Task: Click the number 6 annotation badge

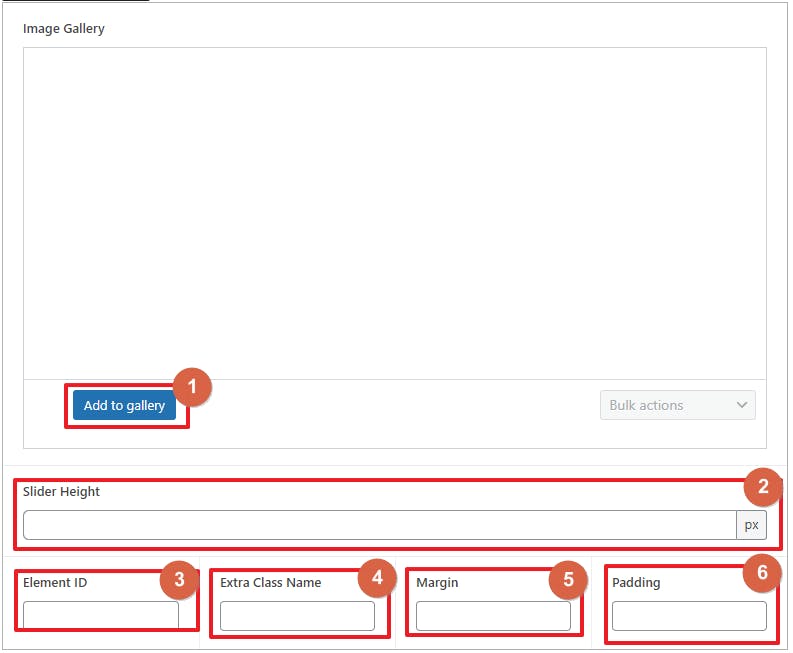Action: coord(762,572)
